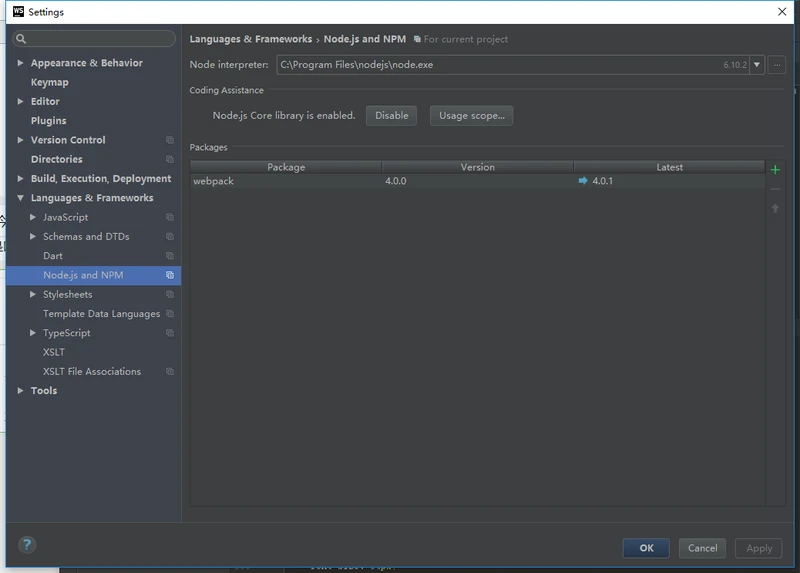Open the help question mark icon
Viewport: 800px width, 573px height.
click(27, 544)
